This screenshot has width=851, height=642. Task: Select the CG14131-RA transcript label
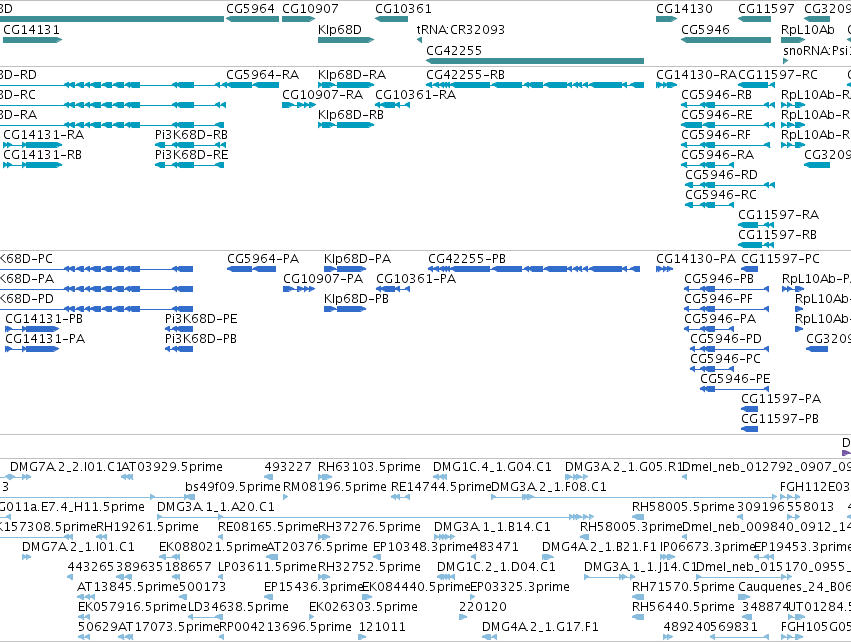43,135
